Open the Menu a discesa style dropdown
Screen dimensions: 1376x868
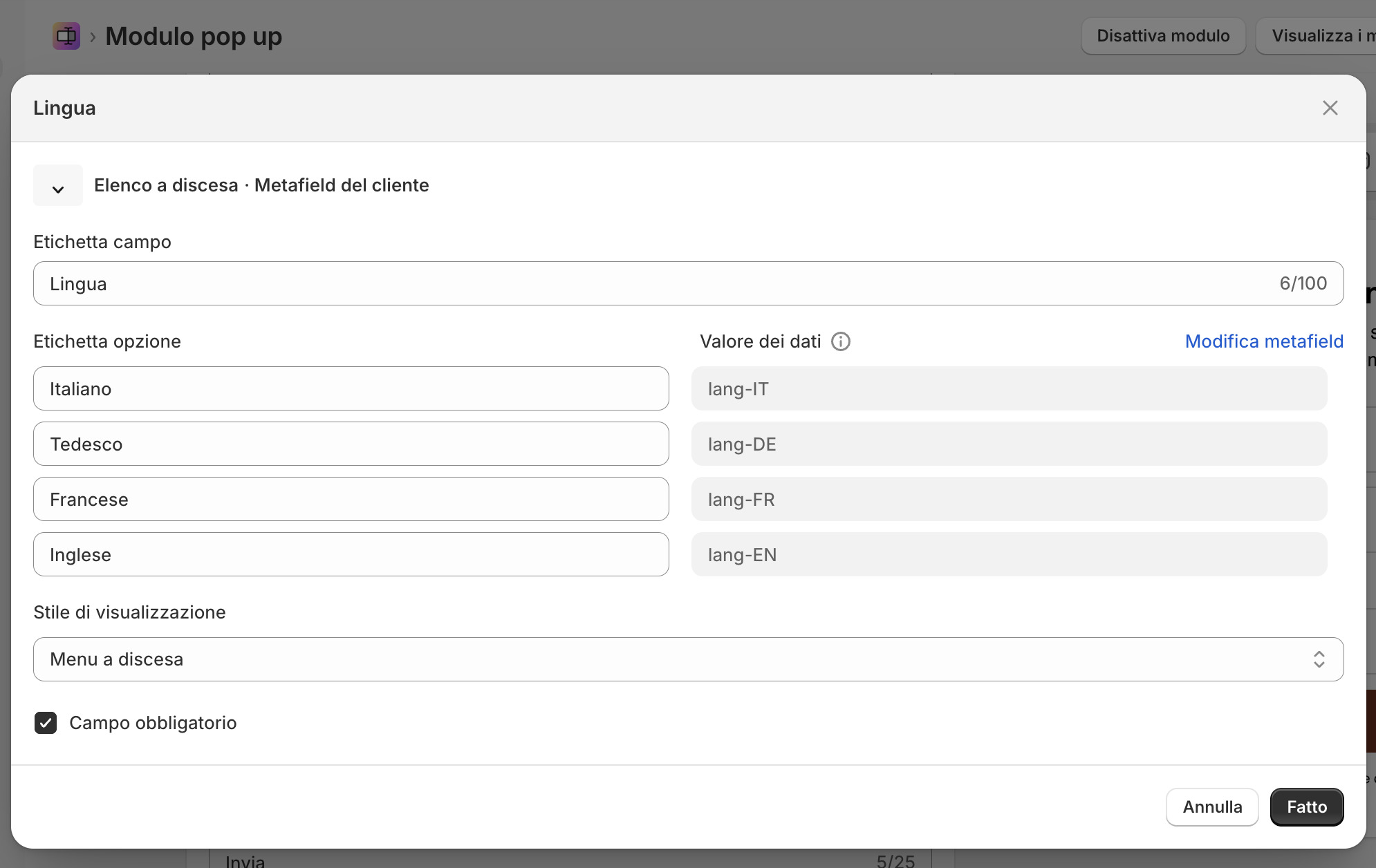click(687, 659)
